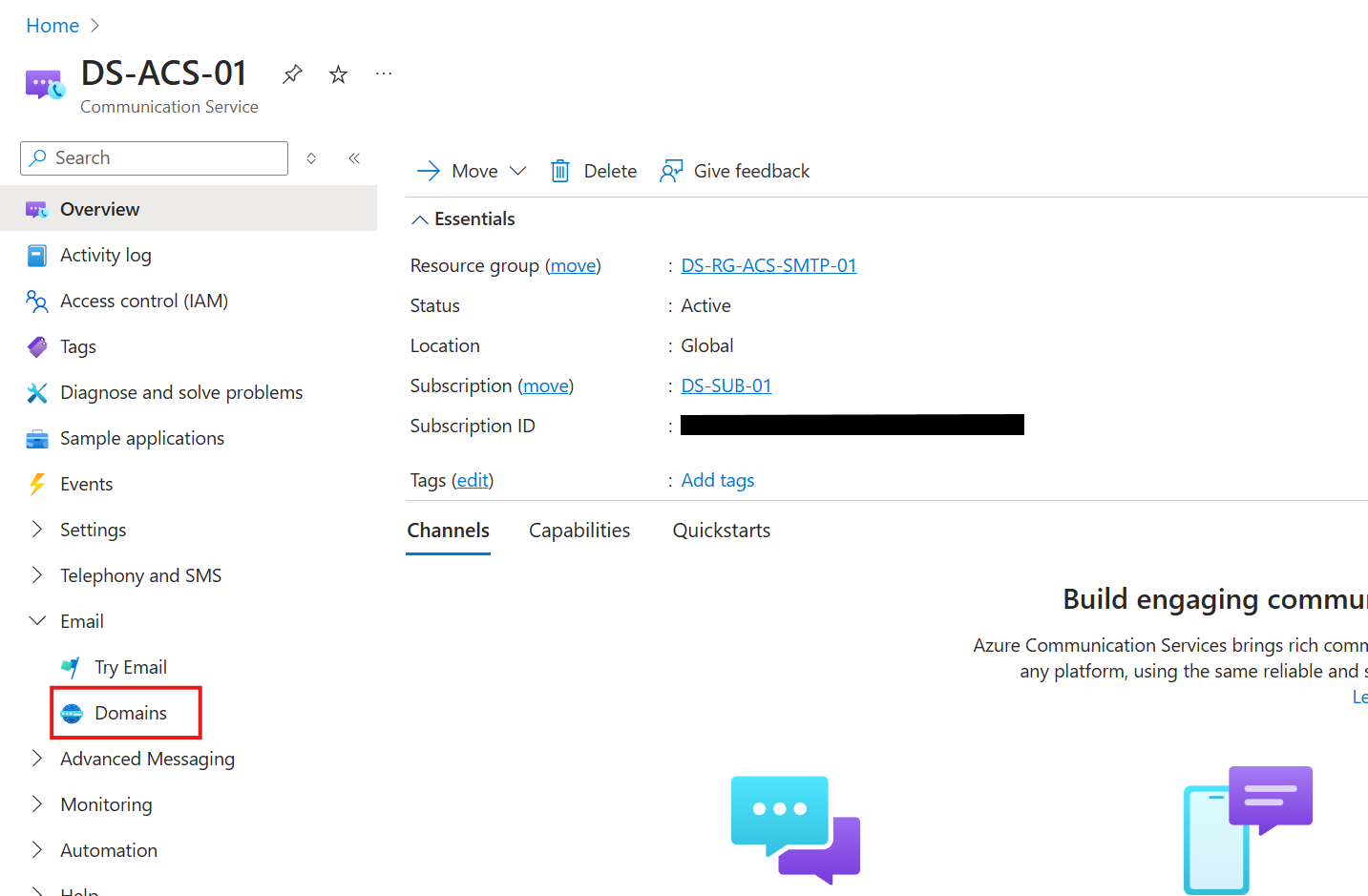Pin the DS-ACS-01 resource to dashboard
The height and width of the screenshot is (896, 1368).
point(292,73)
